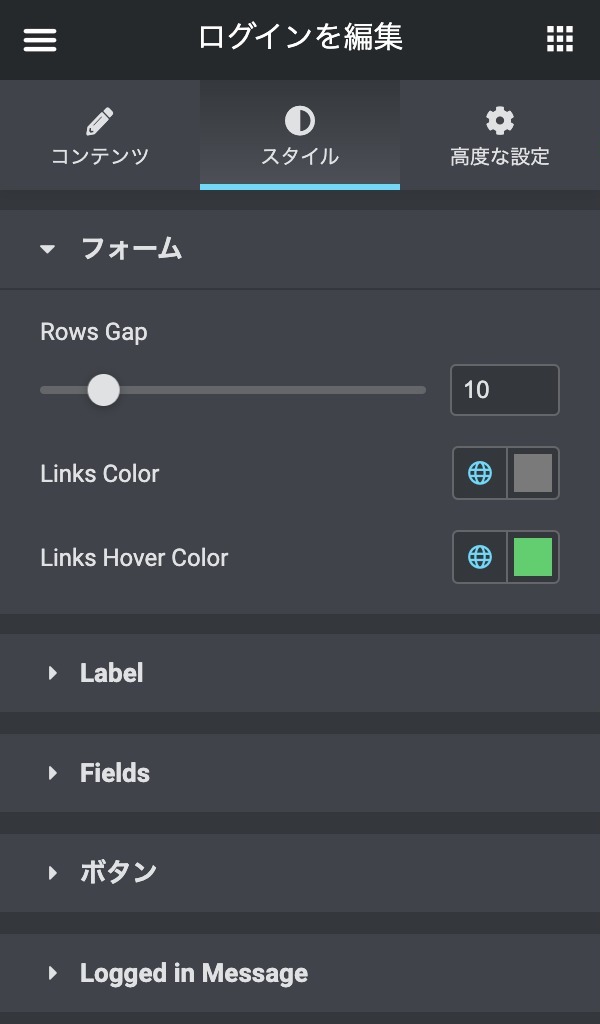Click the Rows Gap slider handle
Viewport: 600px width, 1024px height.
pos(103,390)
